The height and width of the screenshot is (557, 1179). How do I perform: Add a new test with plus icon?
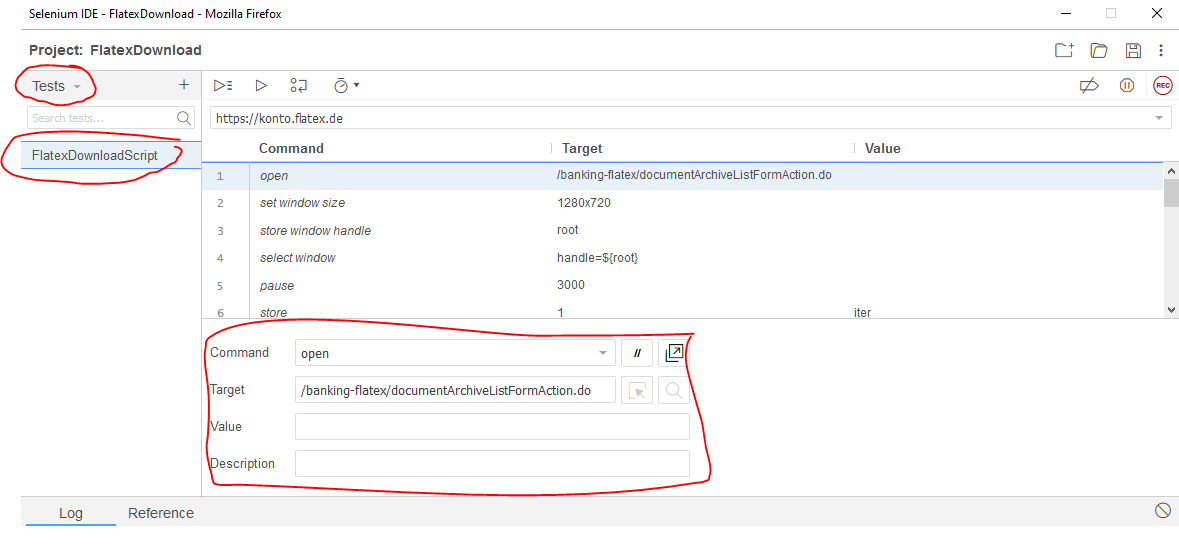point(183,85)
